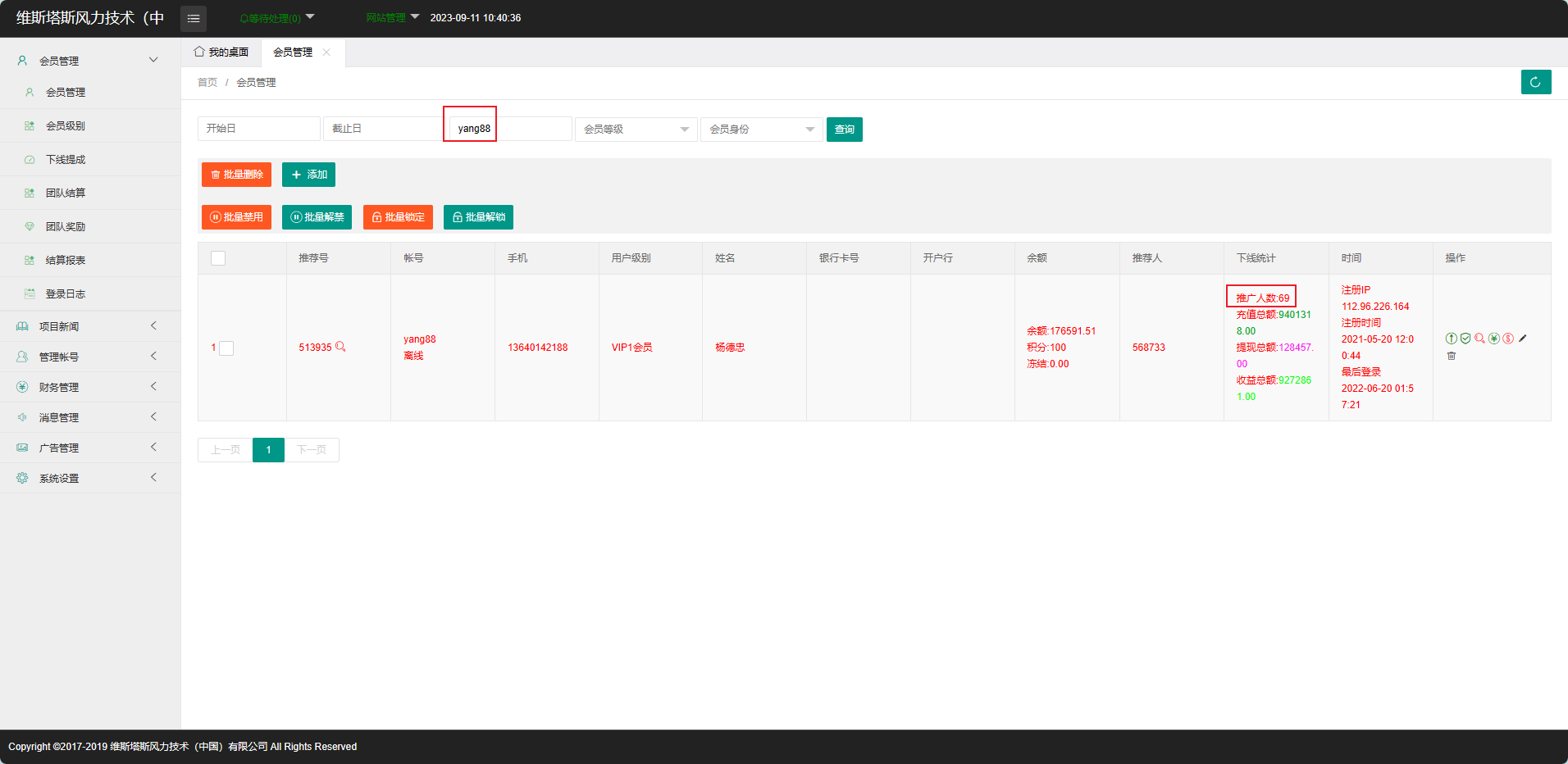Click the magnifier next to 513935
The image size is (1568, 764).
tap(340, 347)
